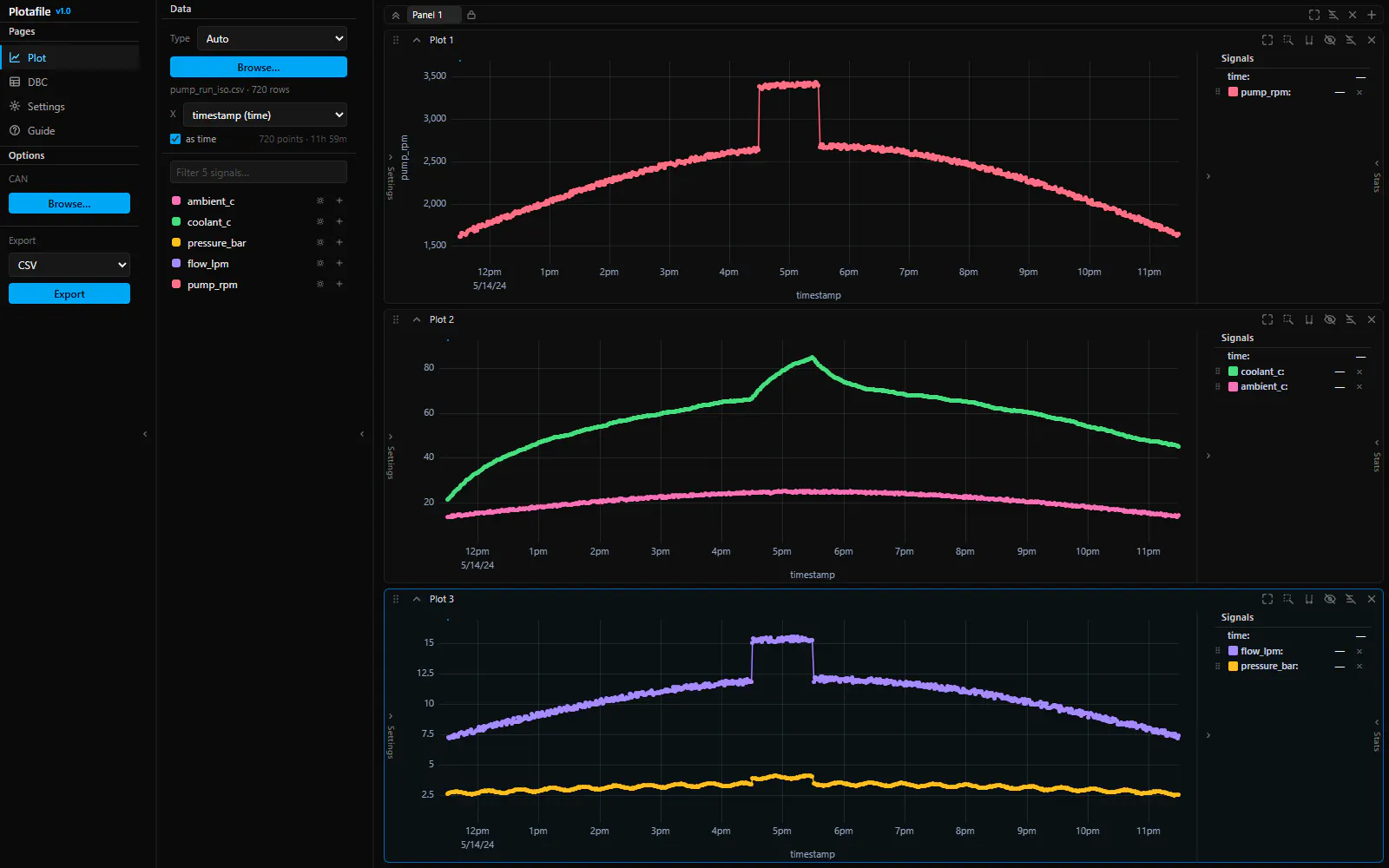This screenshot has height=868, width=1389.
Task: Open the Export format CSV dropdown
Action: click(69, 265)
